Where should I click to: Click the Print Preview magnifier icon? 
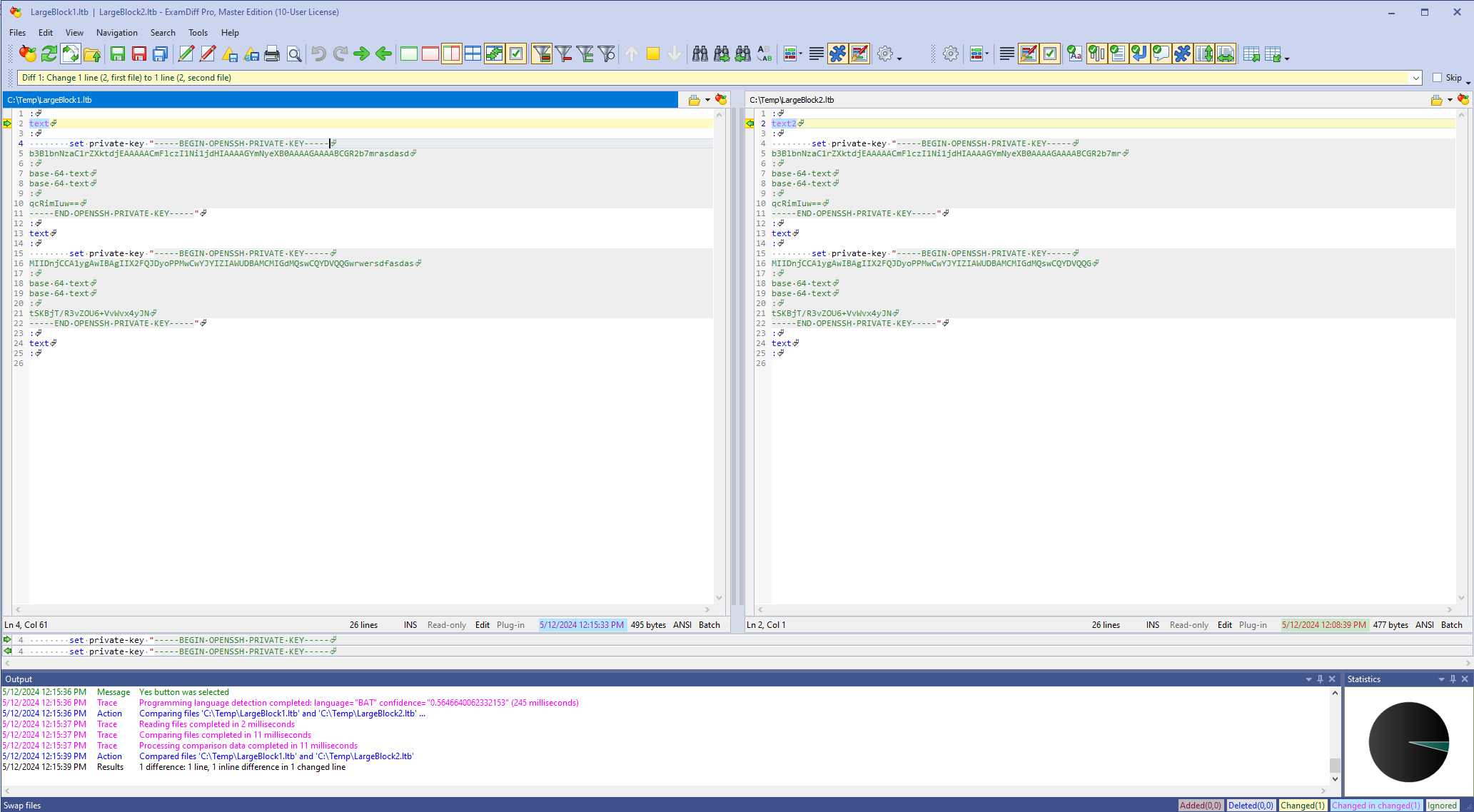[x=293, y=54]
